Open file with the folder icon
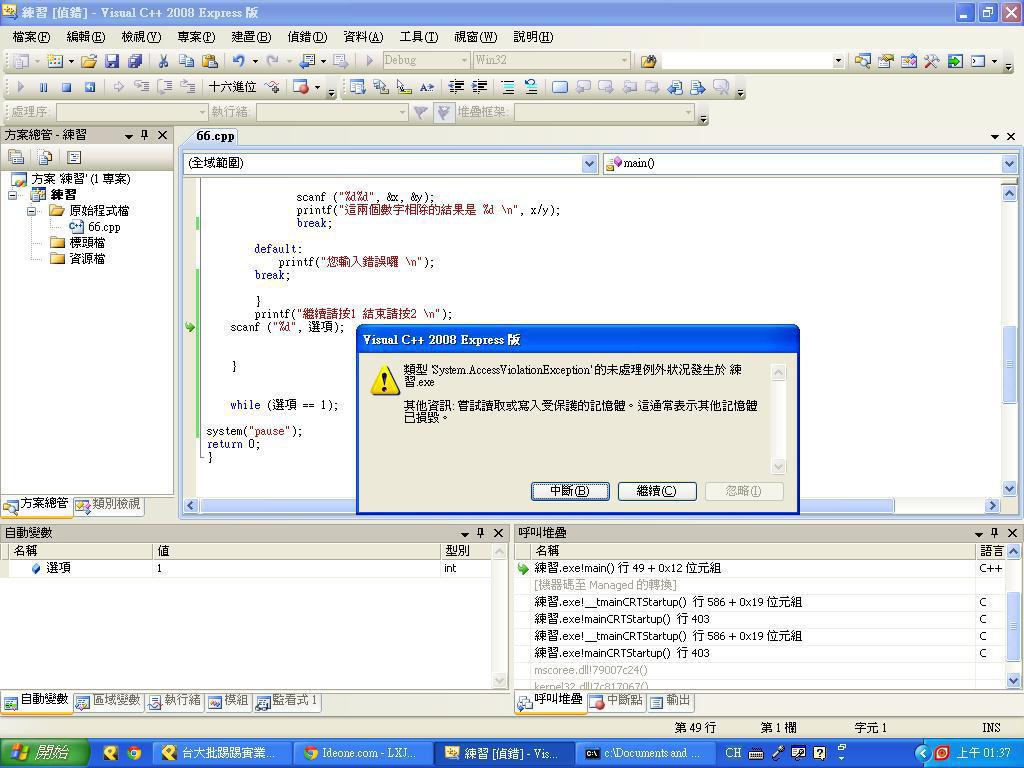Viewport: 1024px width, 768px height. (89, 61)
